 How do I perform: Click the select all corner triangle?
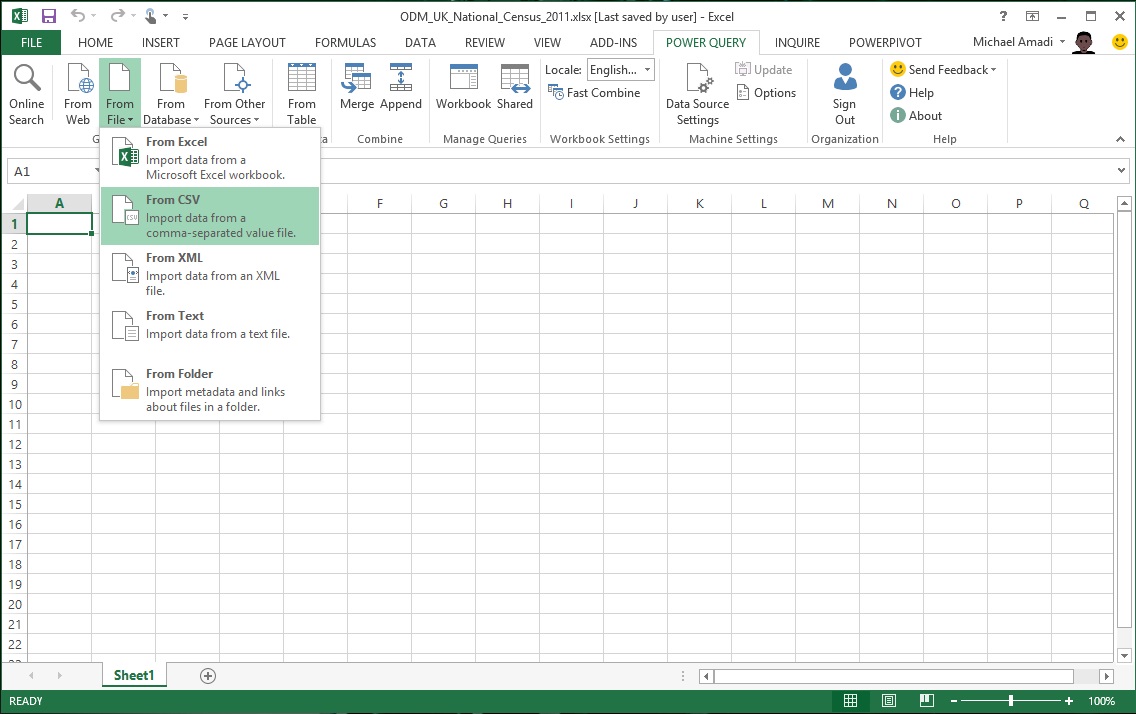point(17,204)
